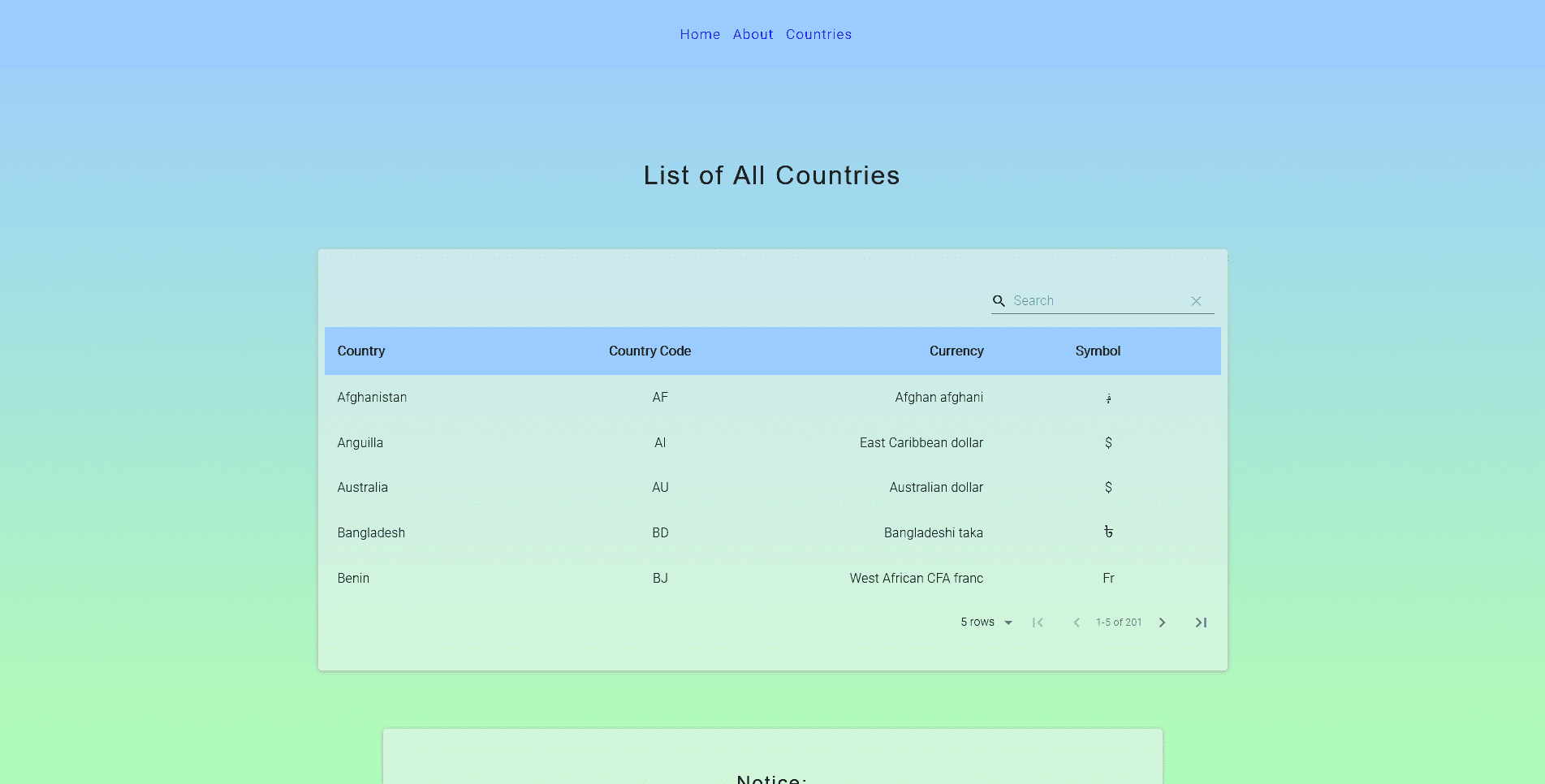
Task: Open the About navigation link
Action: click(x=753, y=34)
